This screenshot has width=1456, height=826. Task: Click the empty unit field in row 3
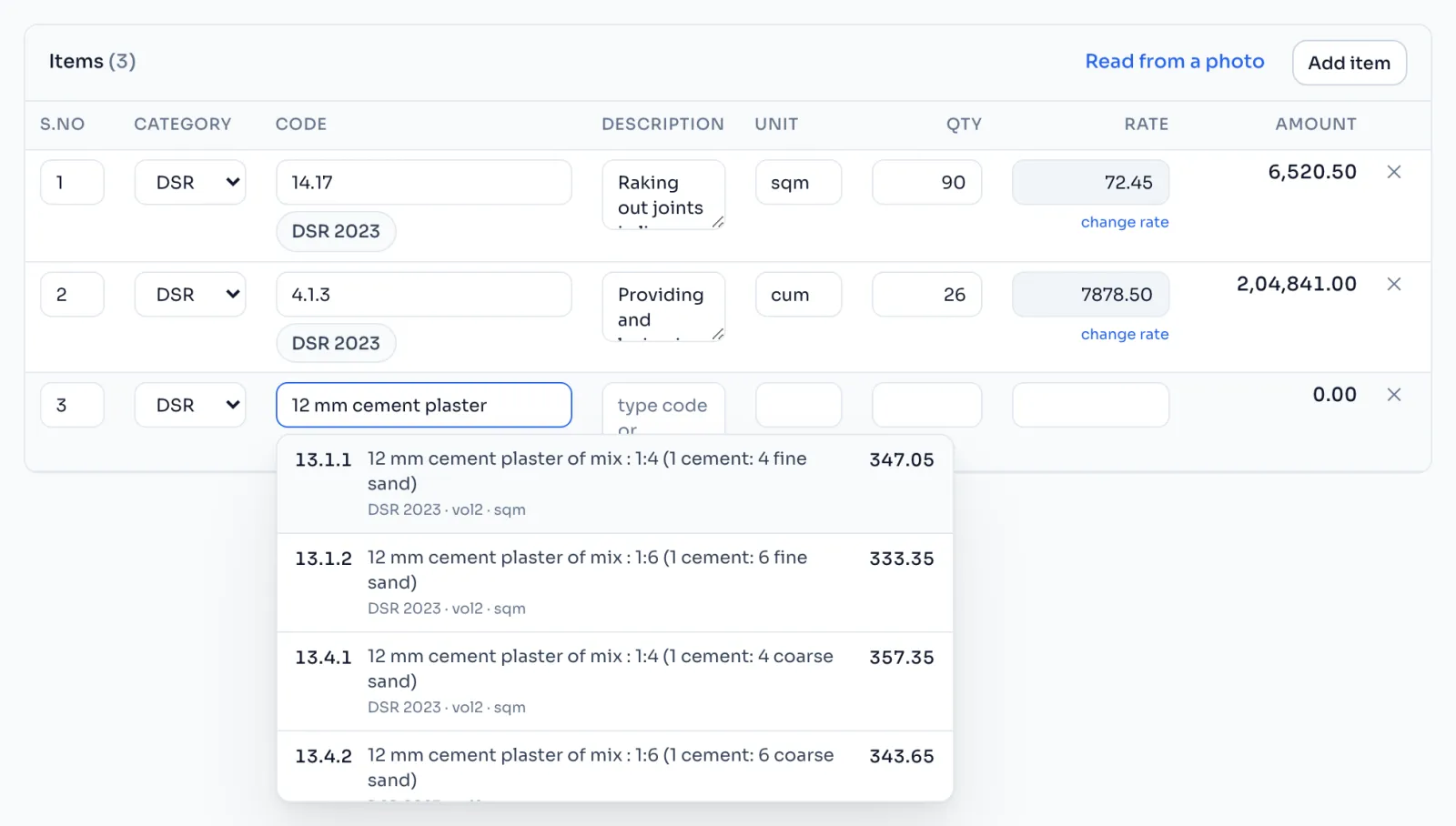tap(798, 405)
